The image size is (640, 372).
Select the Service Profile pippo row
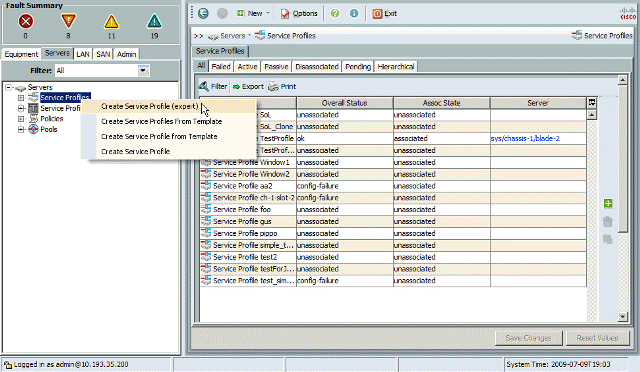point(393,234)
